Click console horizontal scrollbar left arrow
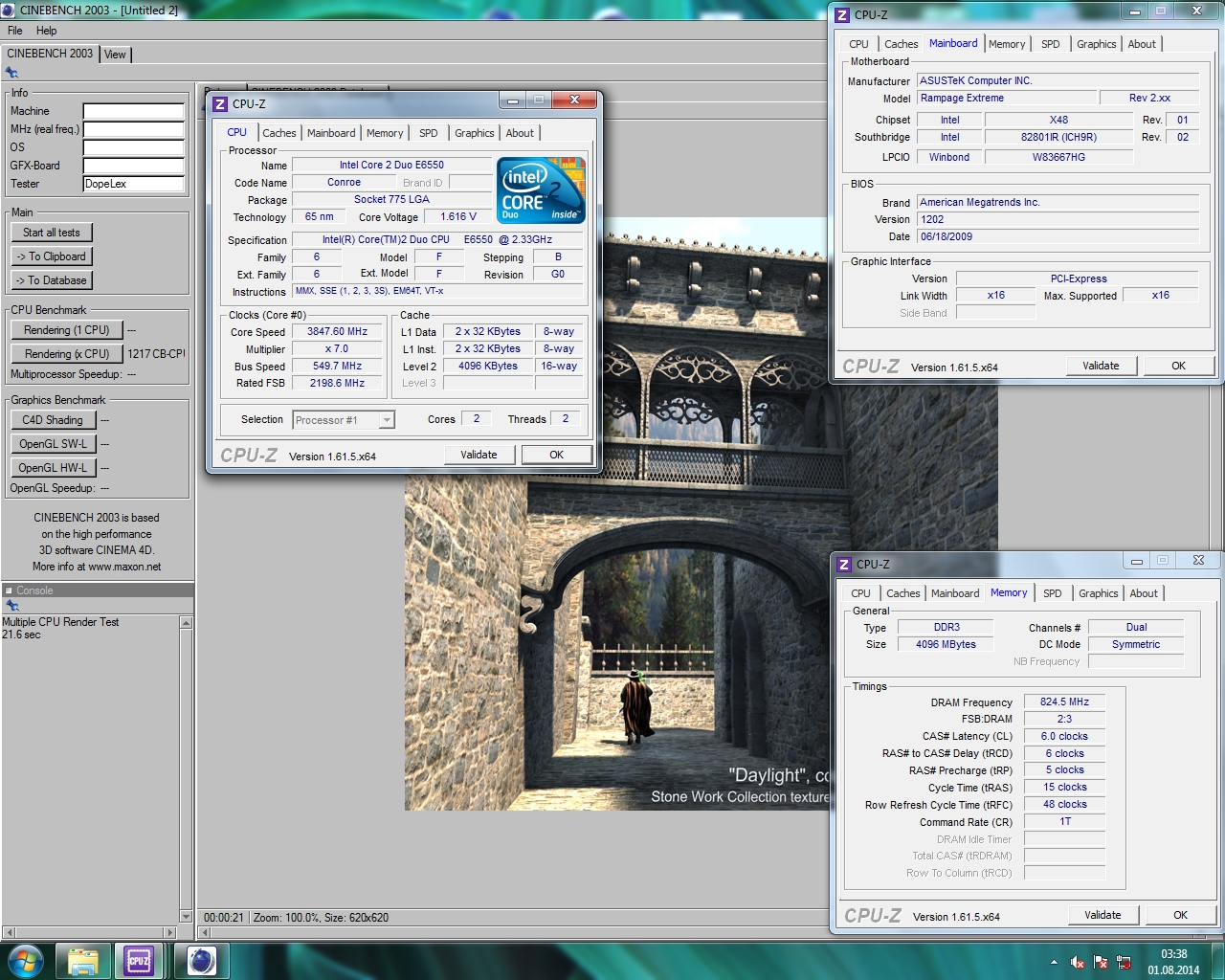This screenshot has height=980, width=1225. click(x=9, y=932)
